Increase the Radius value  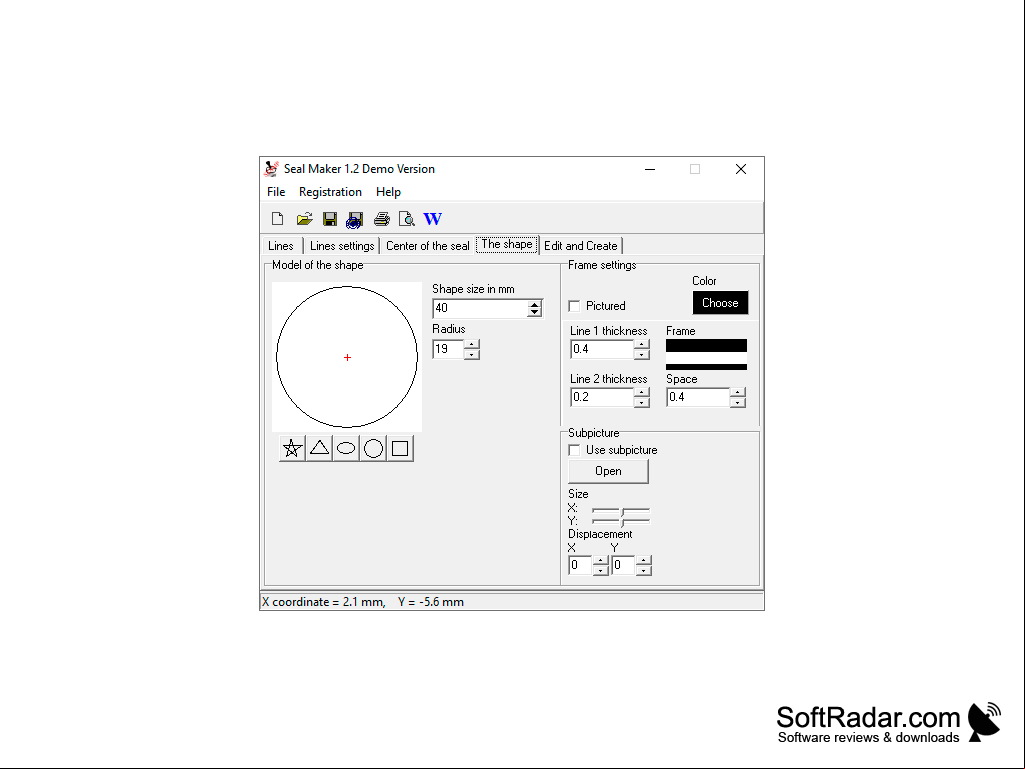pos(471,344)
